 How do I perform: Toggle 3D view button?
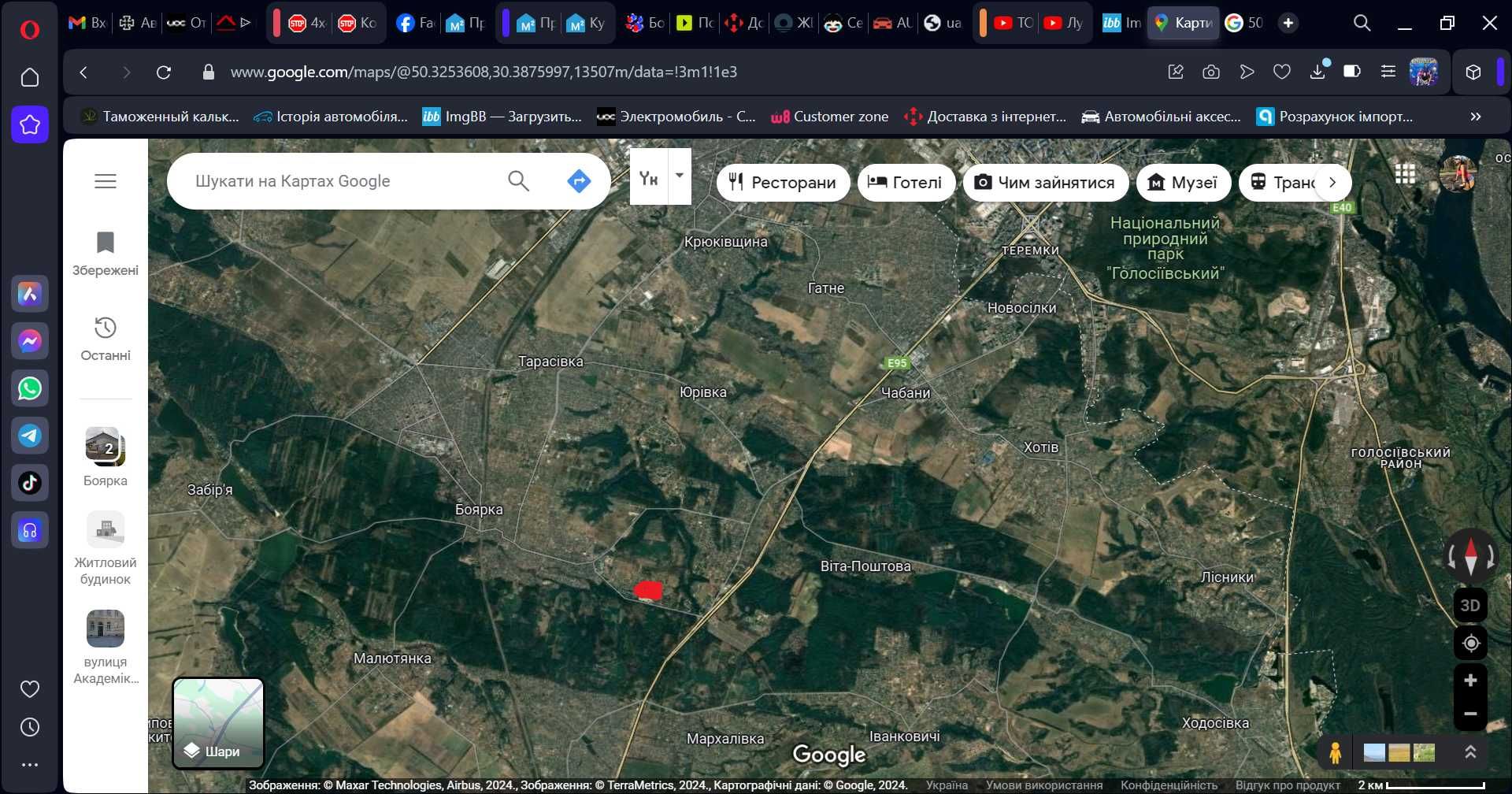click(x=1470, y=606)
